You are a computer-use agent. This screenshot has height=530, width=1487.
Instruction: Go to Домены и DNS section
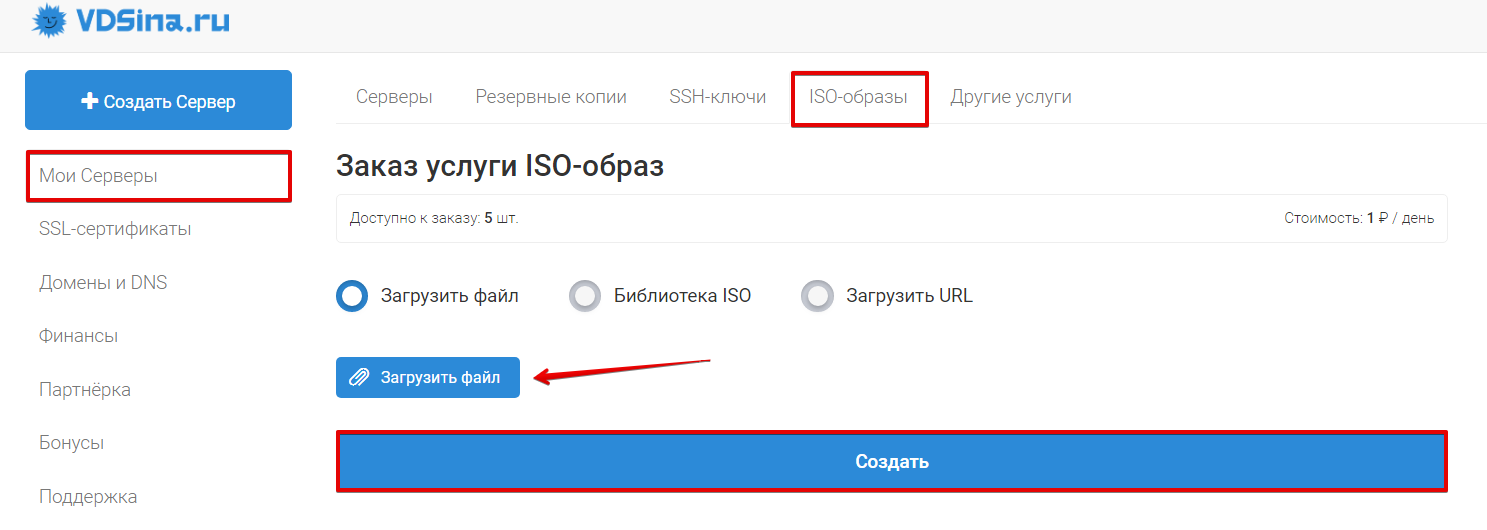(103, 283)
